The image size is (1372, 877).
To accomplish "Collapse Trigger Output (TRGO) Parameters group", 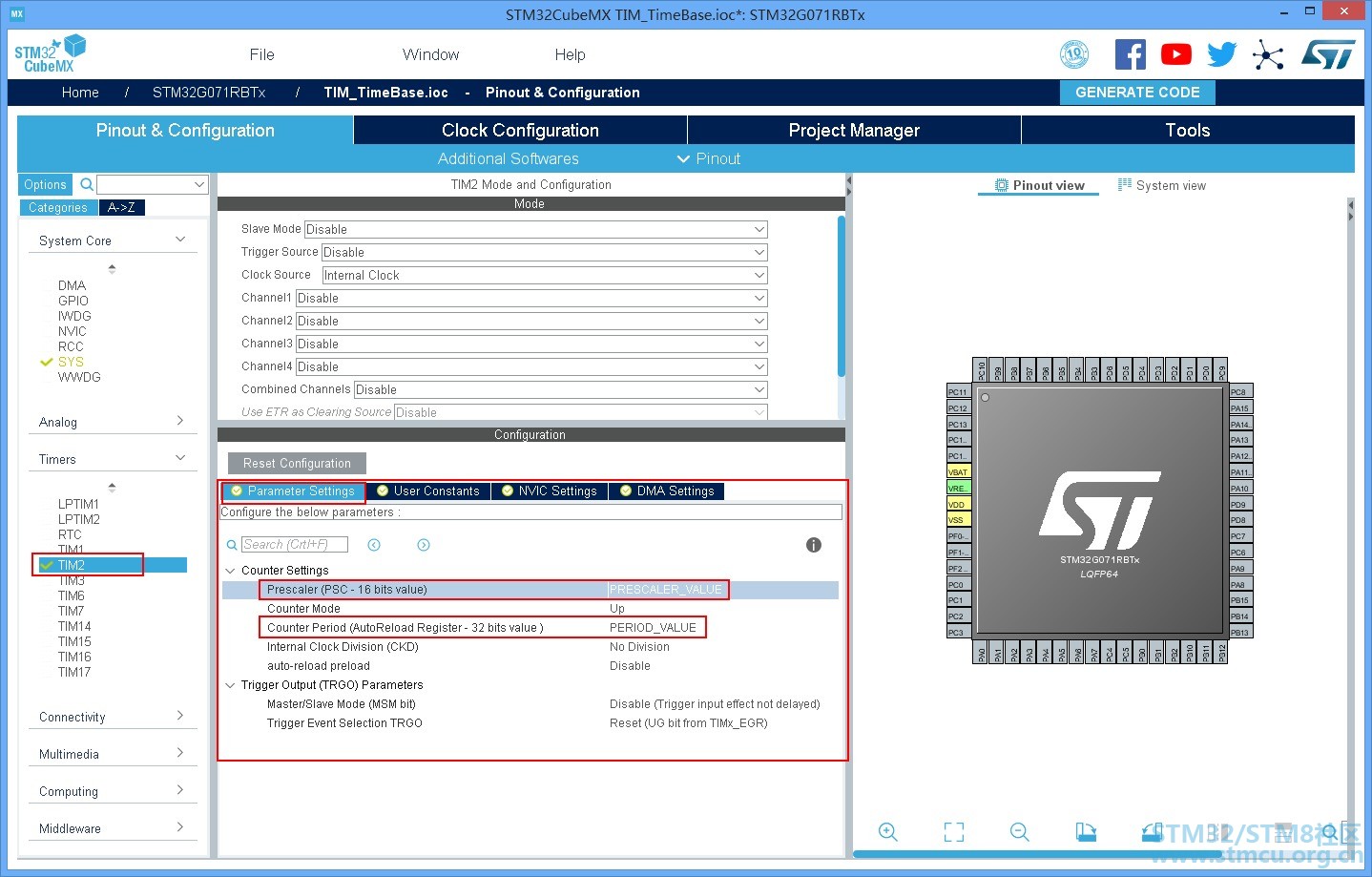I will pos(230,685).
